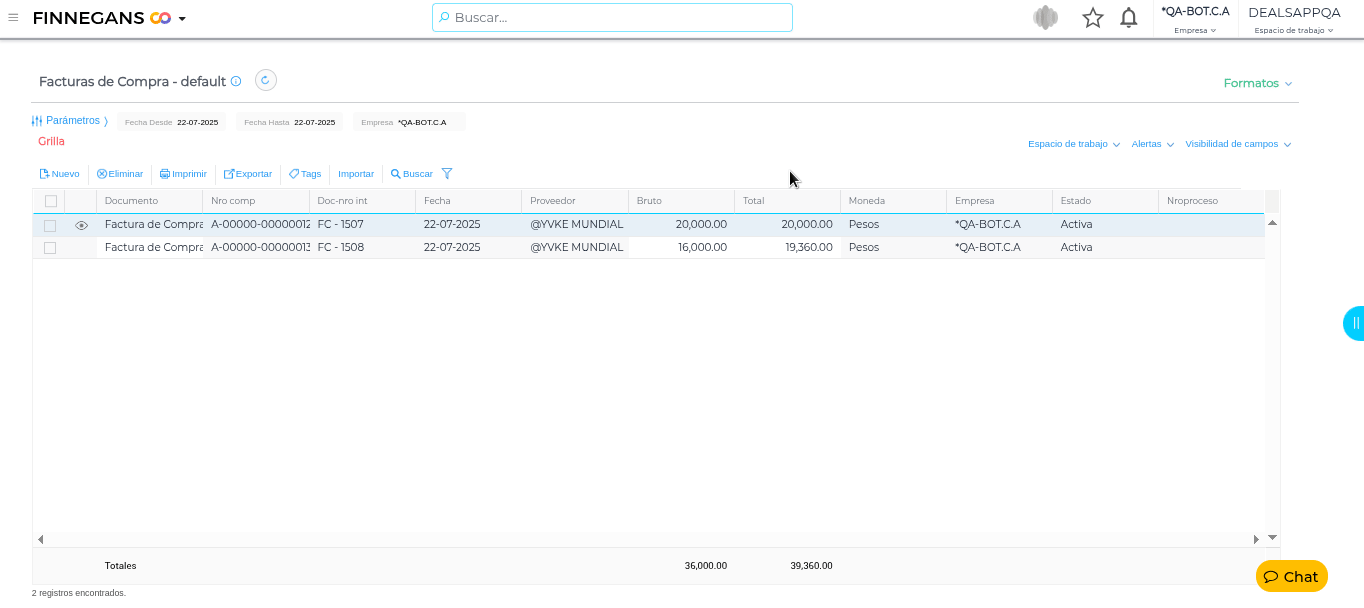View FC - 1507 invoice with eye icon
Image resolution: width=1364 pixels, height=608 pixels.
click(82, 225)
